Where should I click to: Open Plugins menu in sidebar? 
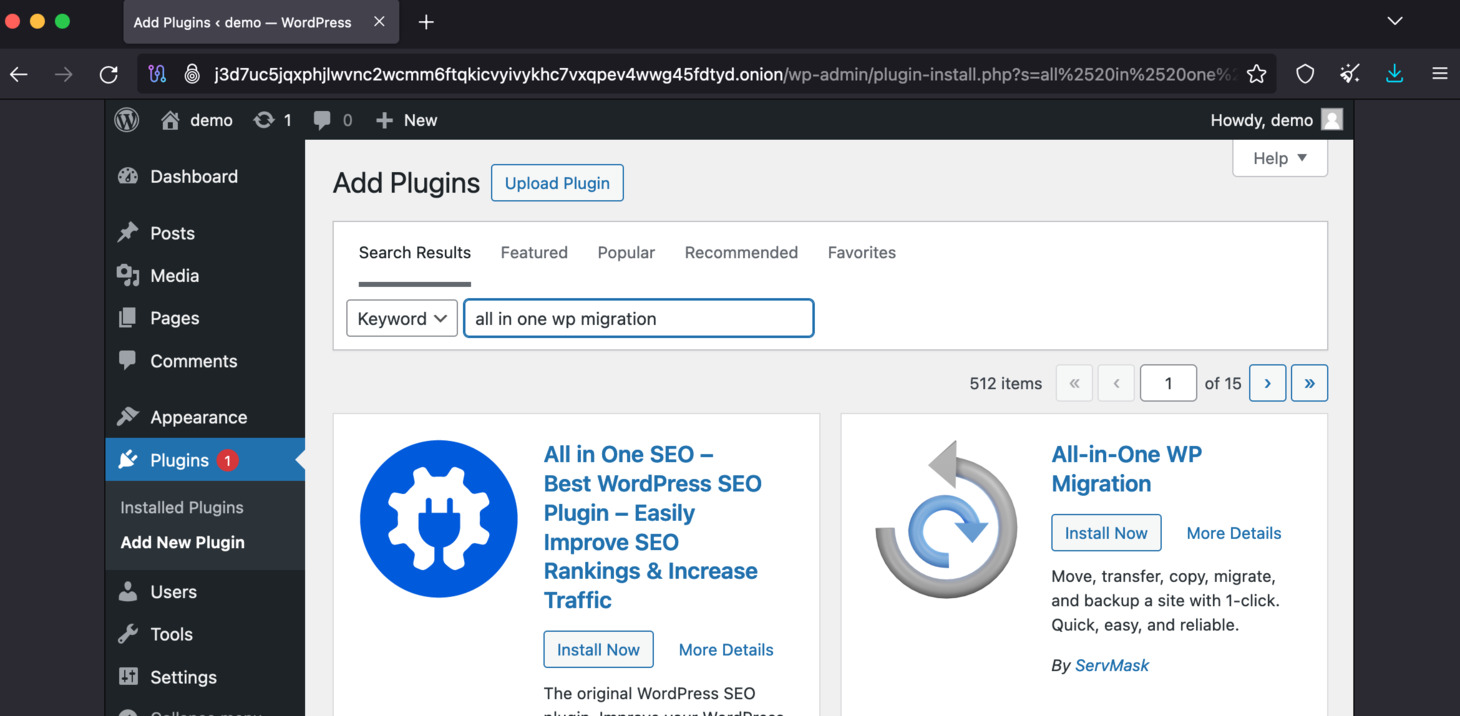tap(205, 460)
